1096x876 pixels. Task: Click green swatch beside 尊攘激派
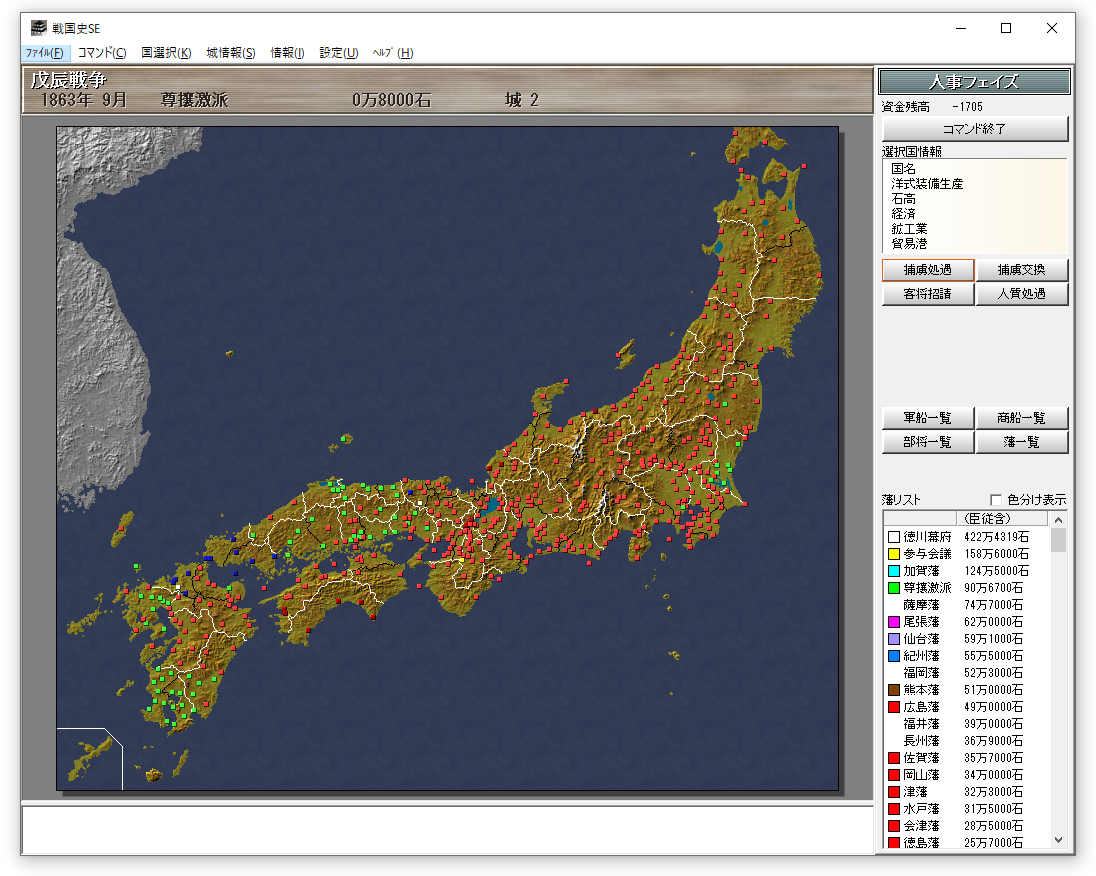click(x=893, y=588)
